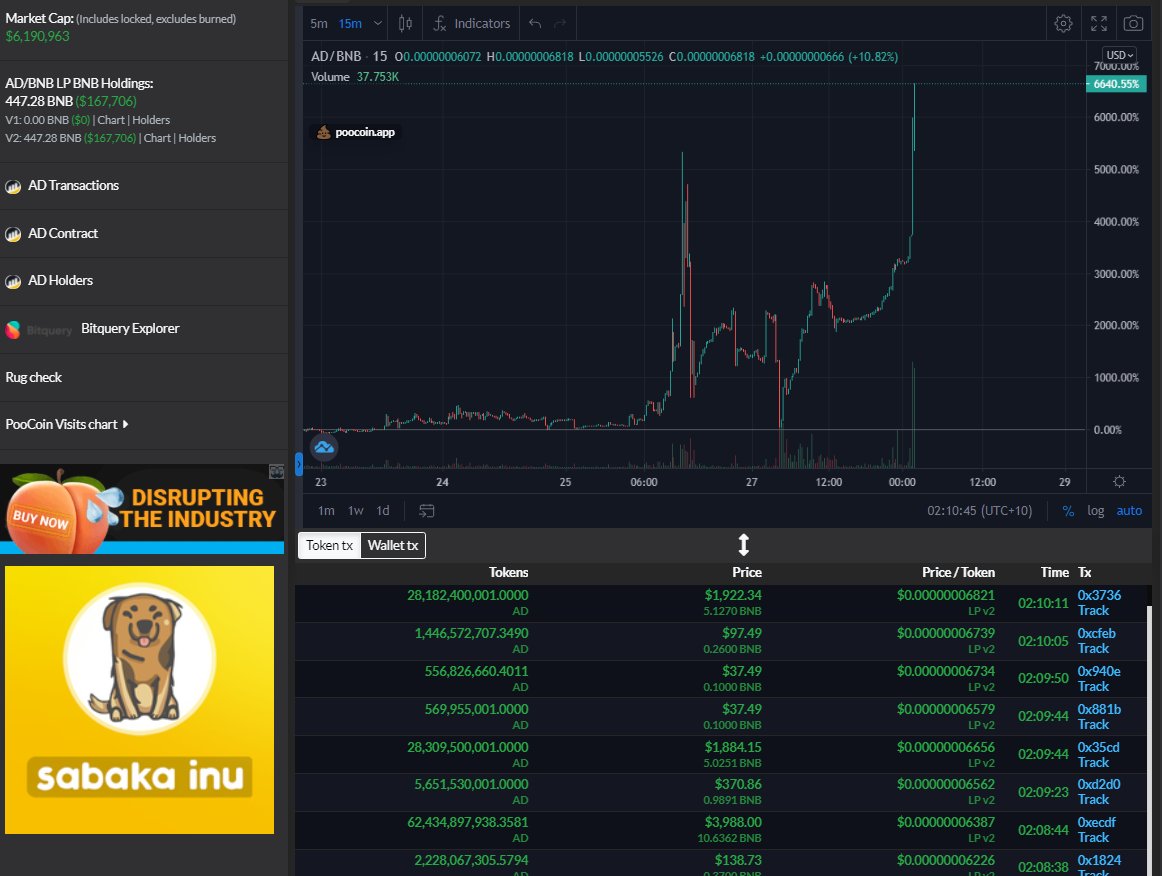Screen dimensions: 1162x876
Task: Track wallet for tx 0x35cd
Action: 1093,763
